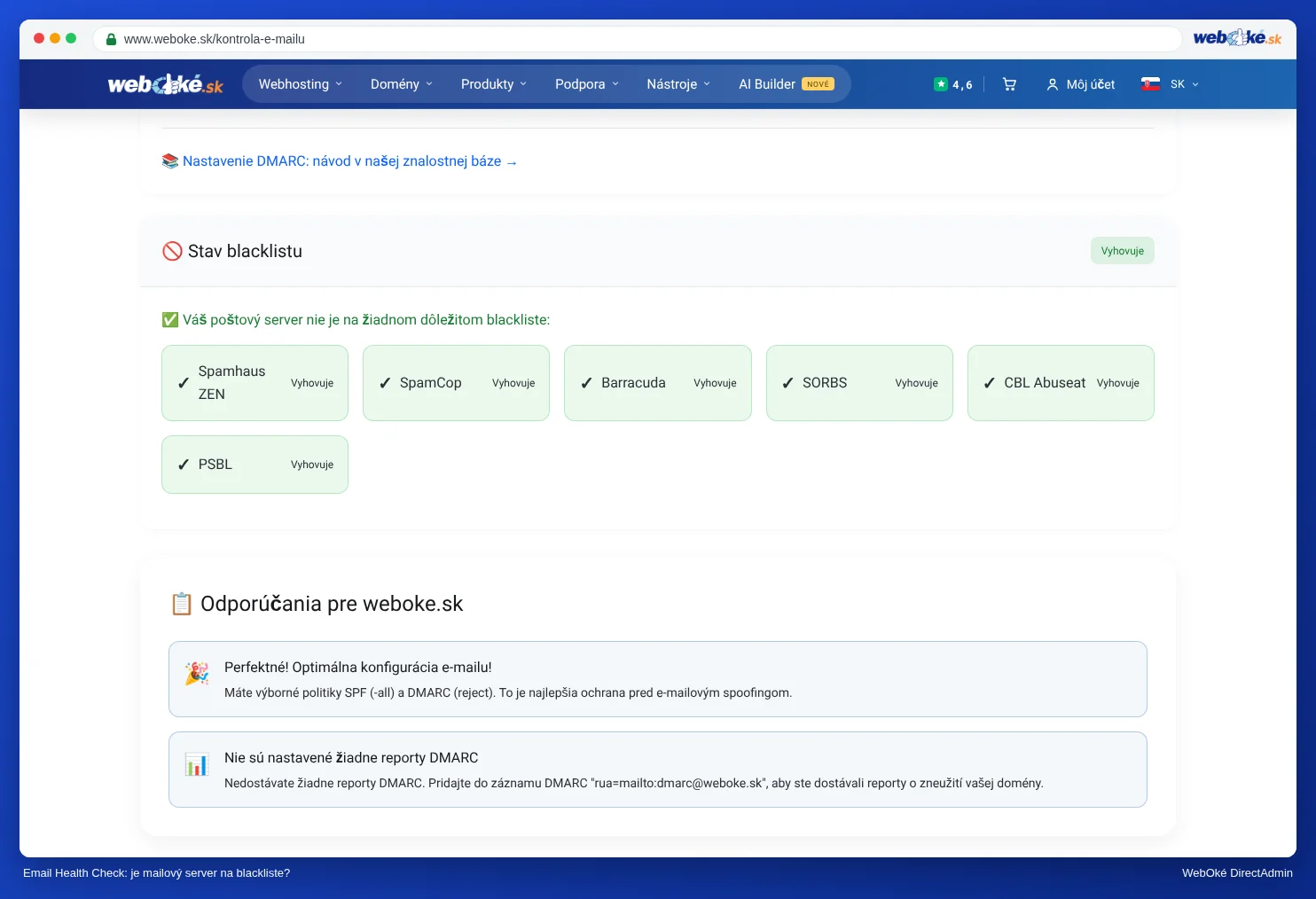Click the rua=mailto DMARC recommendation text

coord(634,784)
